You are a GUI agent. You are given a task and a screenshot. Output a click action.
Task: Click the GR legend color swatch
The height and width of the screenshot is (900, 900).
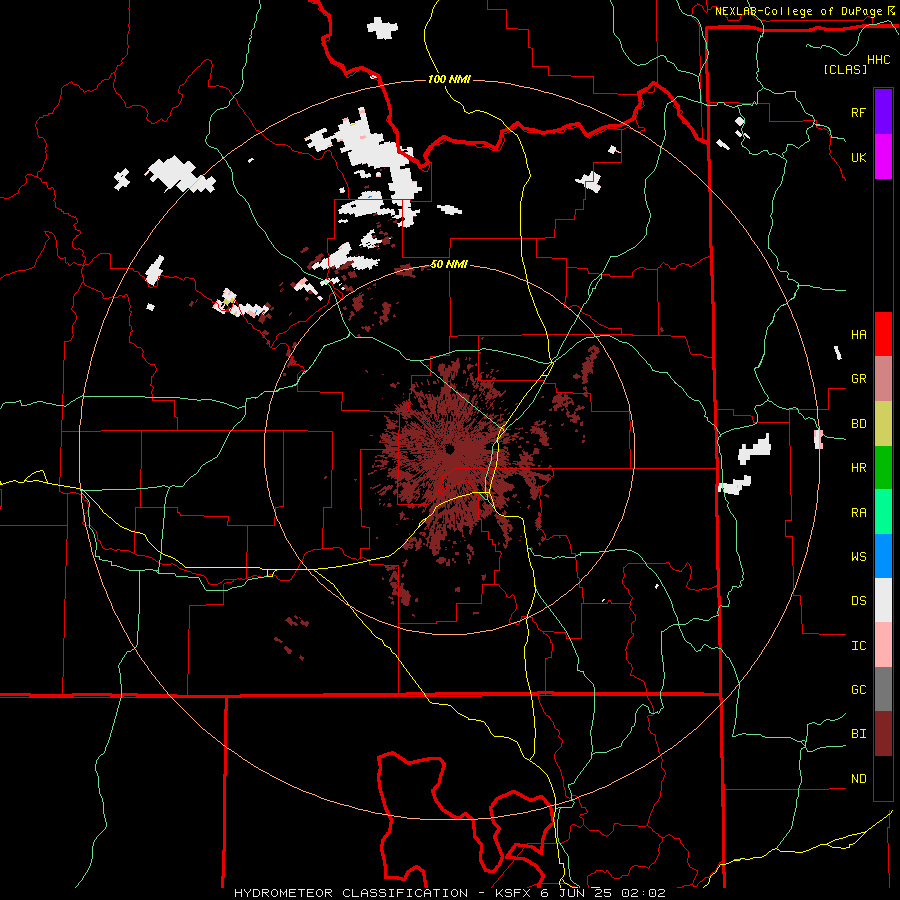pos(883,379)
